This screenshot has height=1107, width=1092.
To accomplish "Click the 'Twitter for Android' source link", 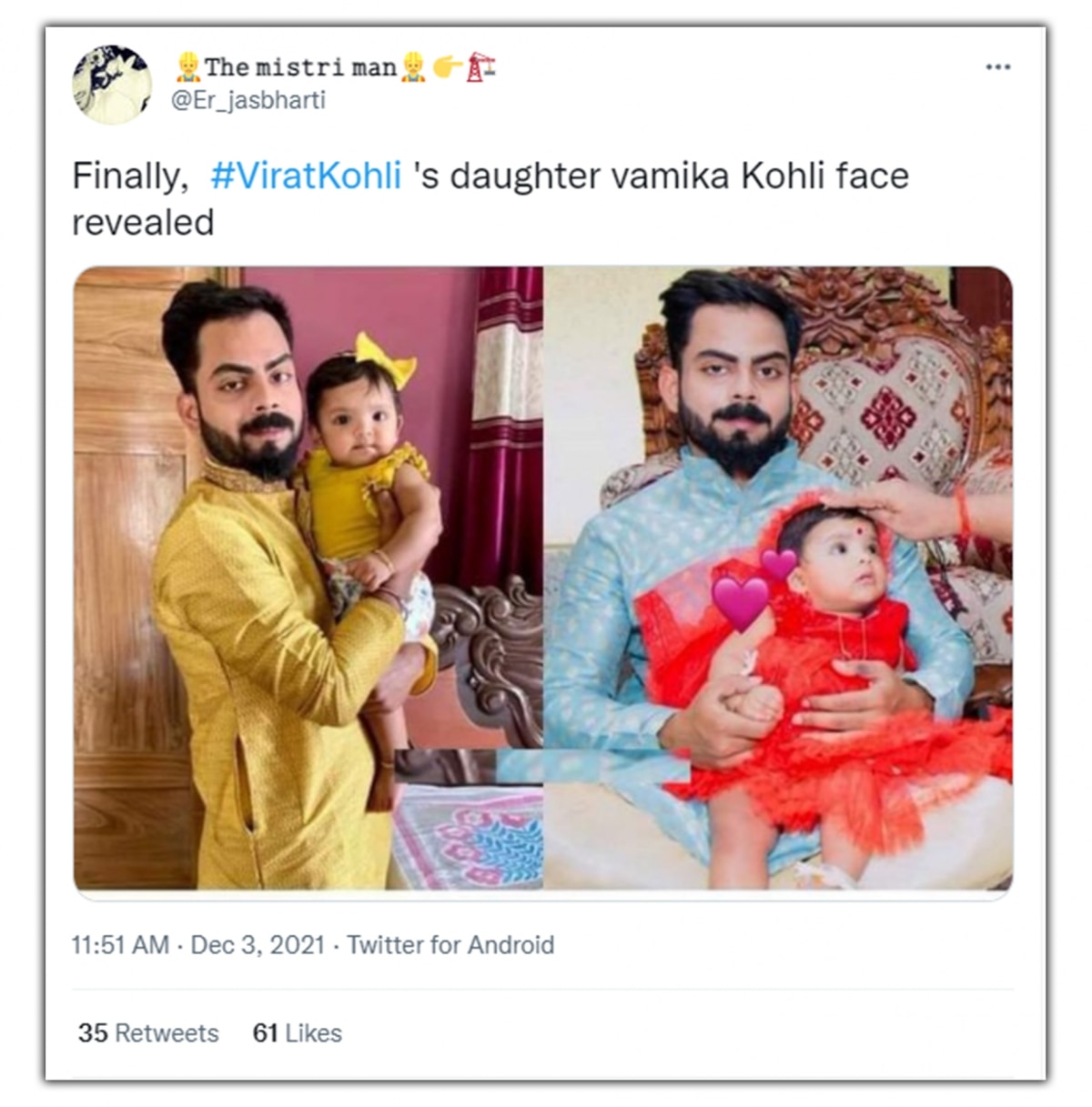I will (450, 945).
